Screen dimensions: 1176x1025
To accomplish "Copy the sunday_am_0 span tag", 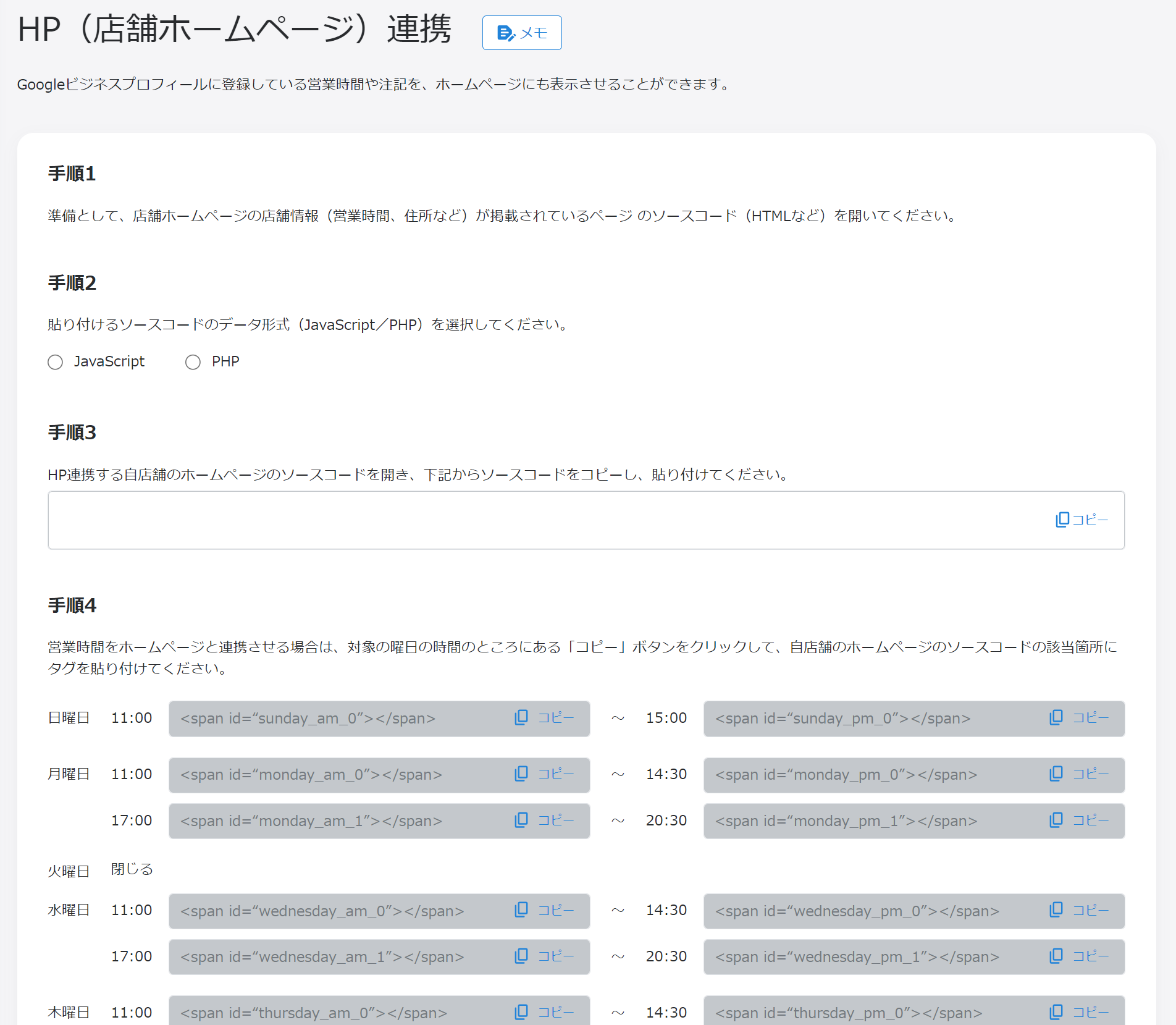I will (545, 718).
